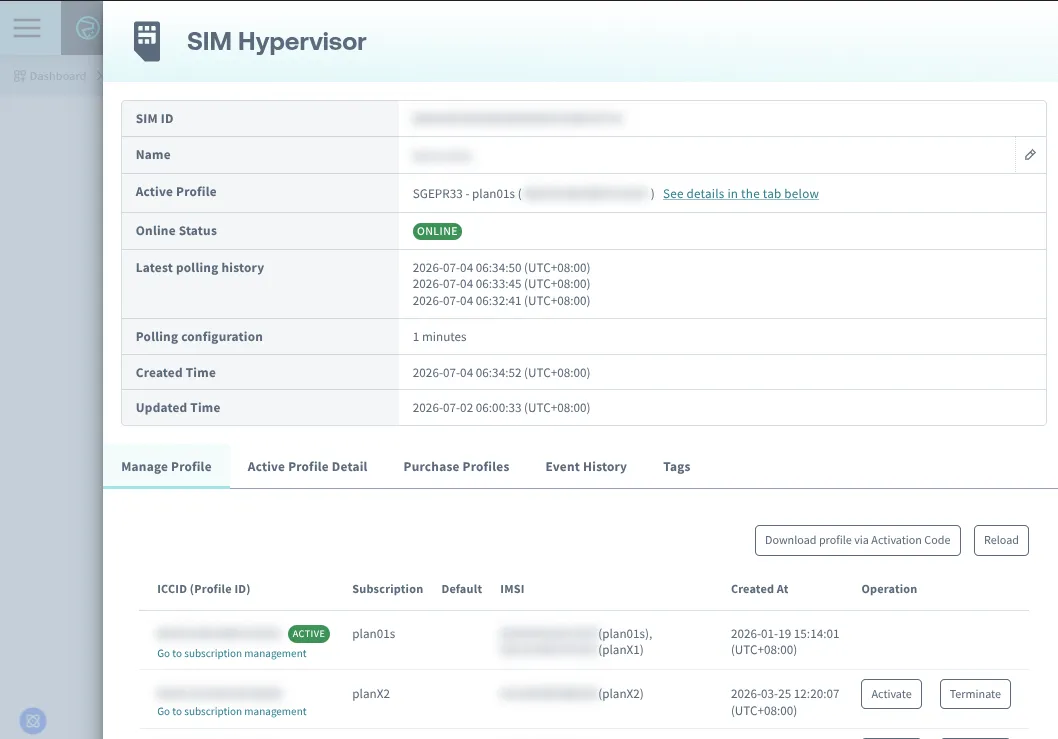
Task: Click Updated Time value 2026-07-02 06:00:33
Action: tap(501, 408)
